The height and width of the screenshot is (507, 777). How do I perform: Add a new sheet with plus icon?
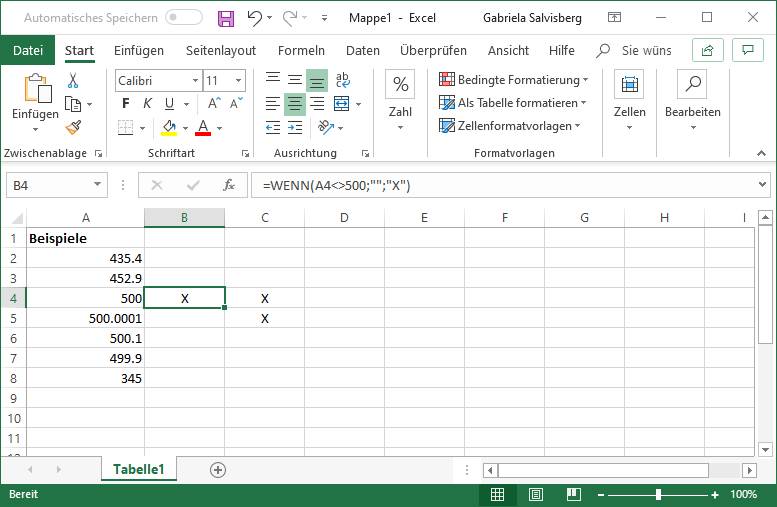[x=218, y=470]
